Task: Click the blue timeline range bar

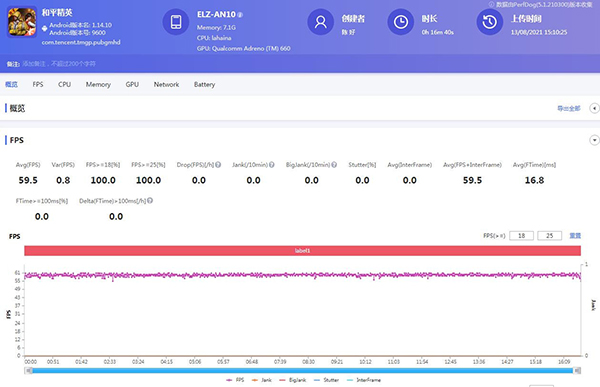Action: pyautogui.click(x=303, y=371)
